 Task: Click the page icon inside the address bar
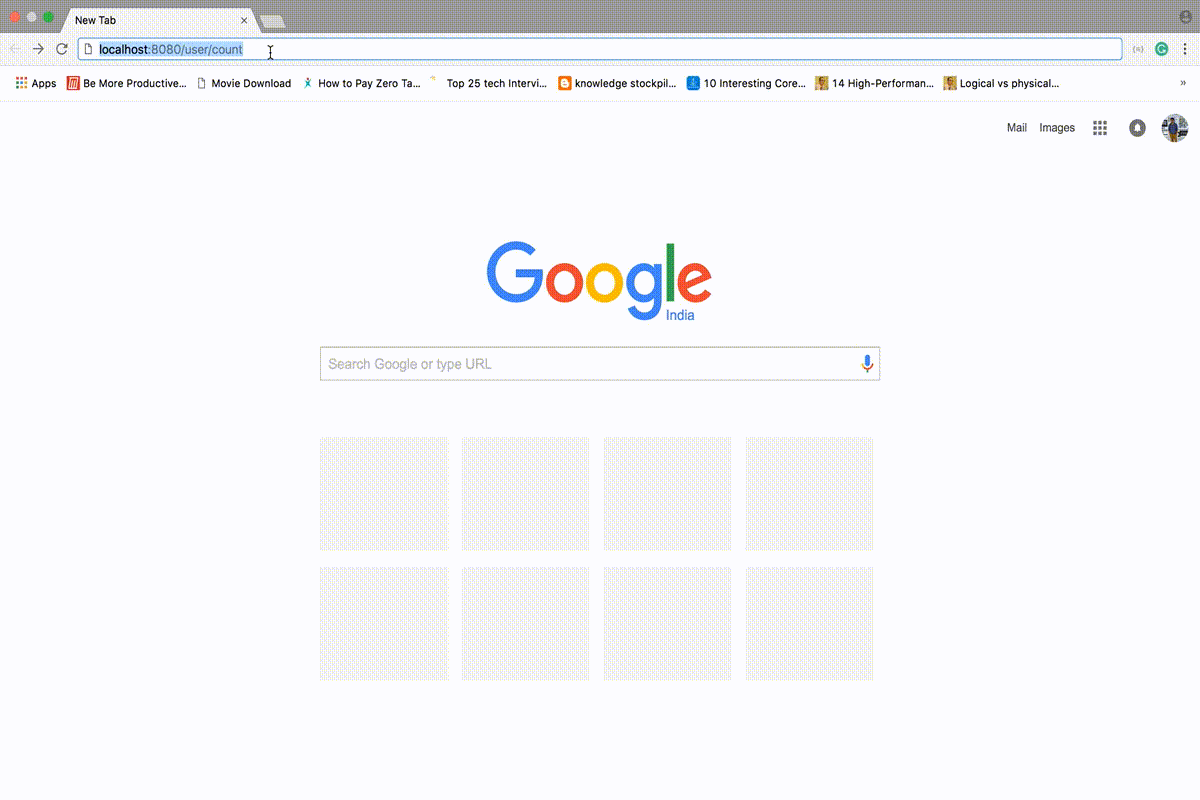tap(88, 49)
